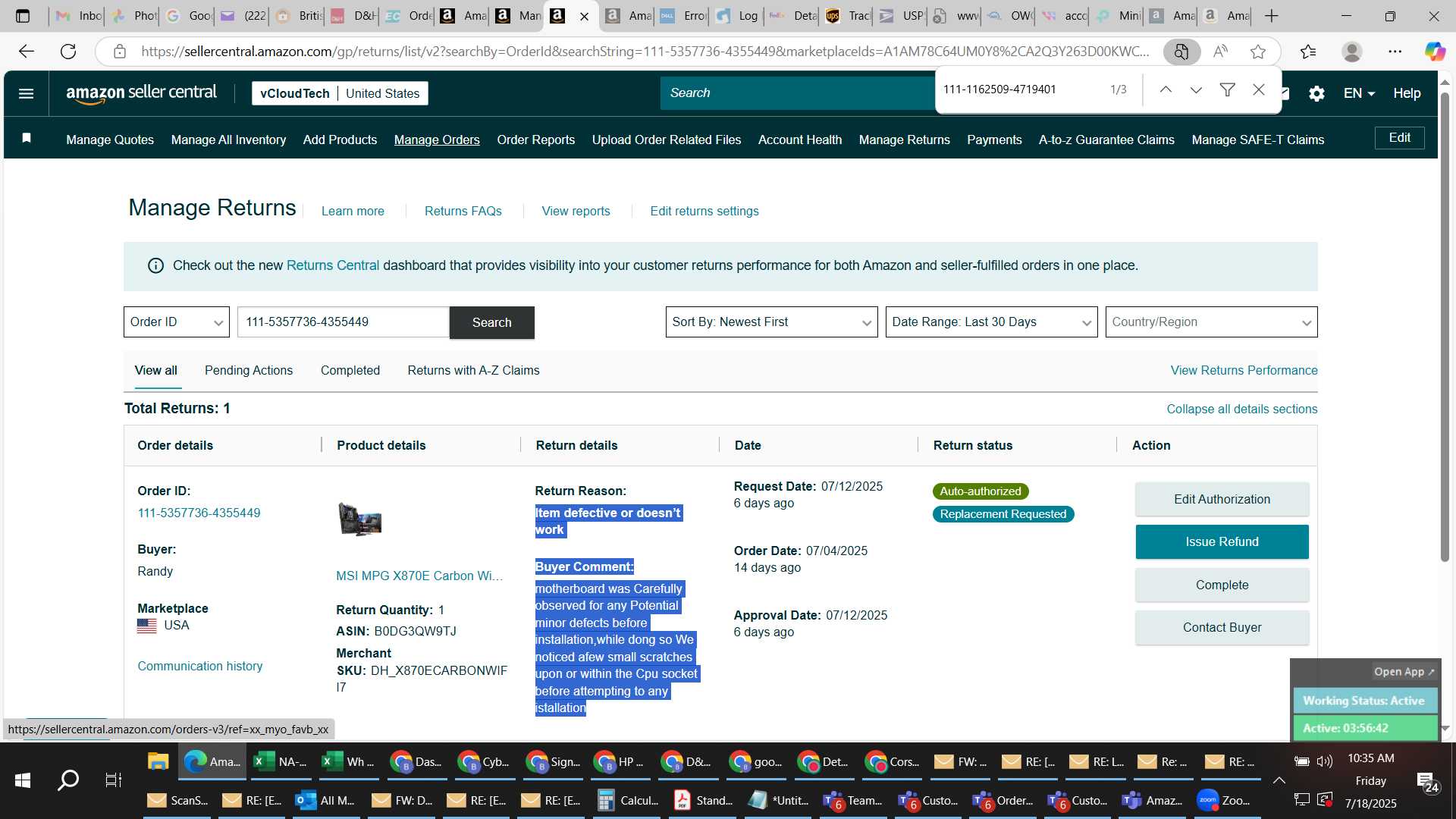
Task: Open the Calculator taskbar app
Action: (627, 800)
